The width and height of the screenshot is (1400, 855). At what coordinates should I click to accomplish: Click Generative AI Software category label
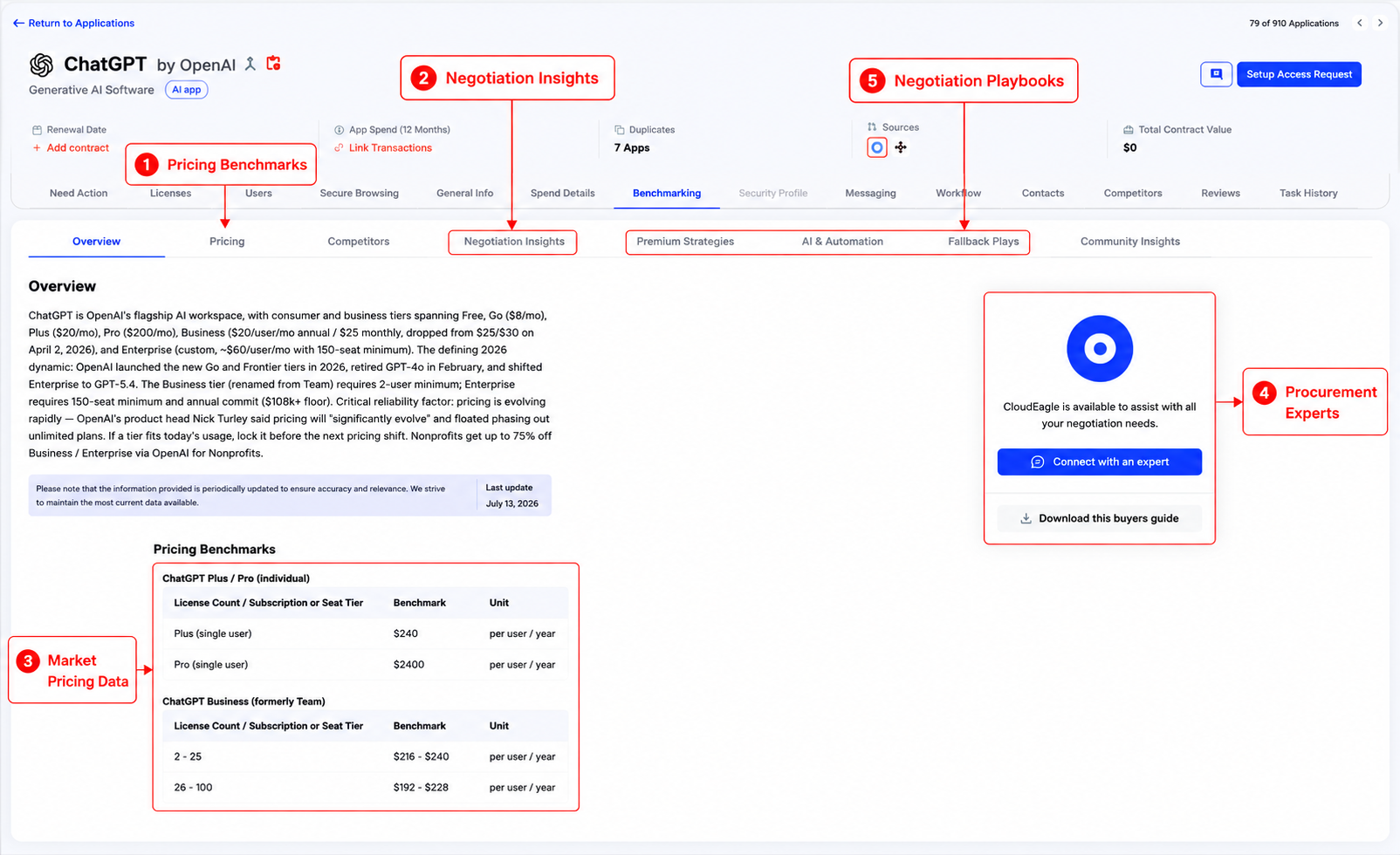(x=91, y=90)
